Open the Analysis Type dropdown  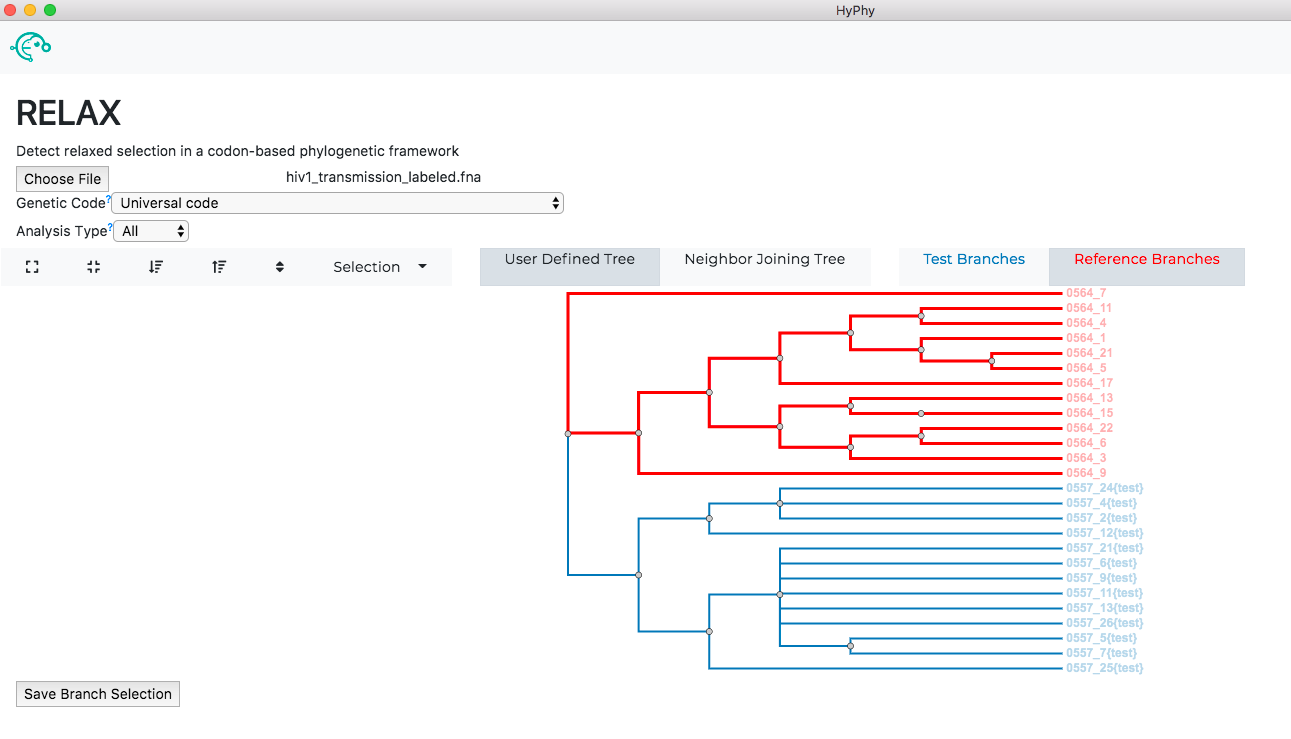[x=152, y=231]
